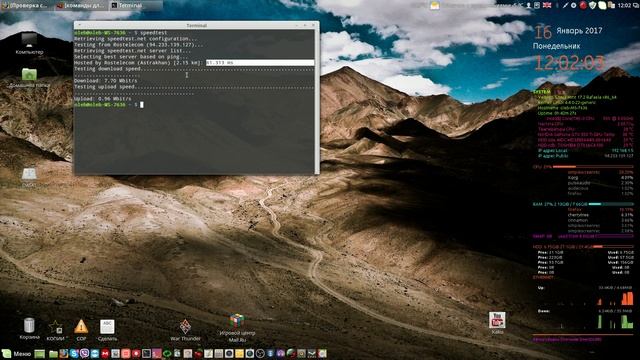Open the Компьютер desktop icon
The height and width of the screenshot is (360, 640).
pos(29,44)
